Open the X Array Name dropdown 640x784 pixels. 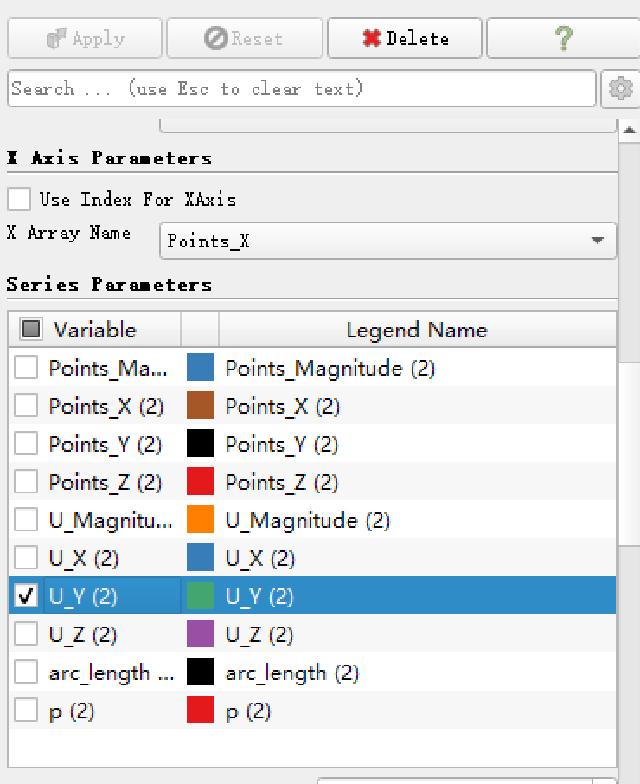[x=388, y=241]
